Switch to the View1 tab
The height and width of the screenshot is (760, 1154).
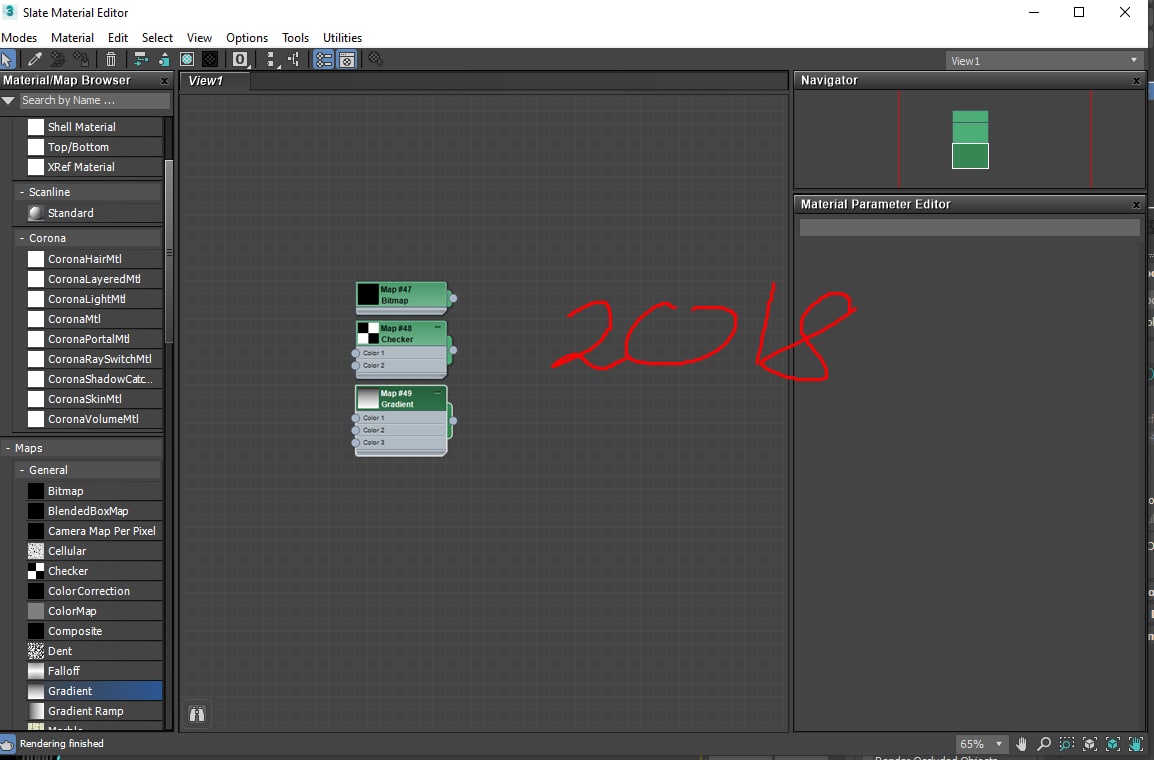pos(214,81)
